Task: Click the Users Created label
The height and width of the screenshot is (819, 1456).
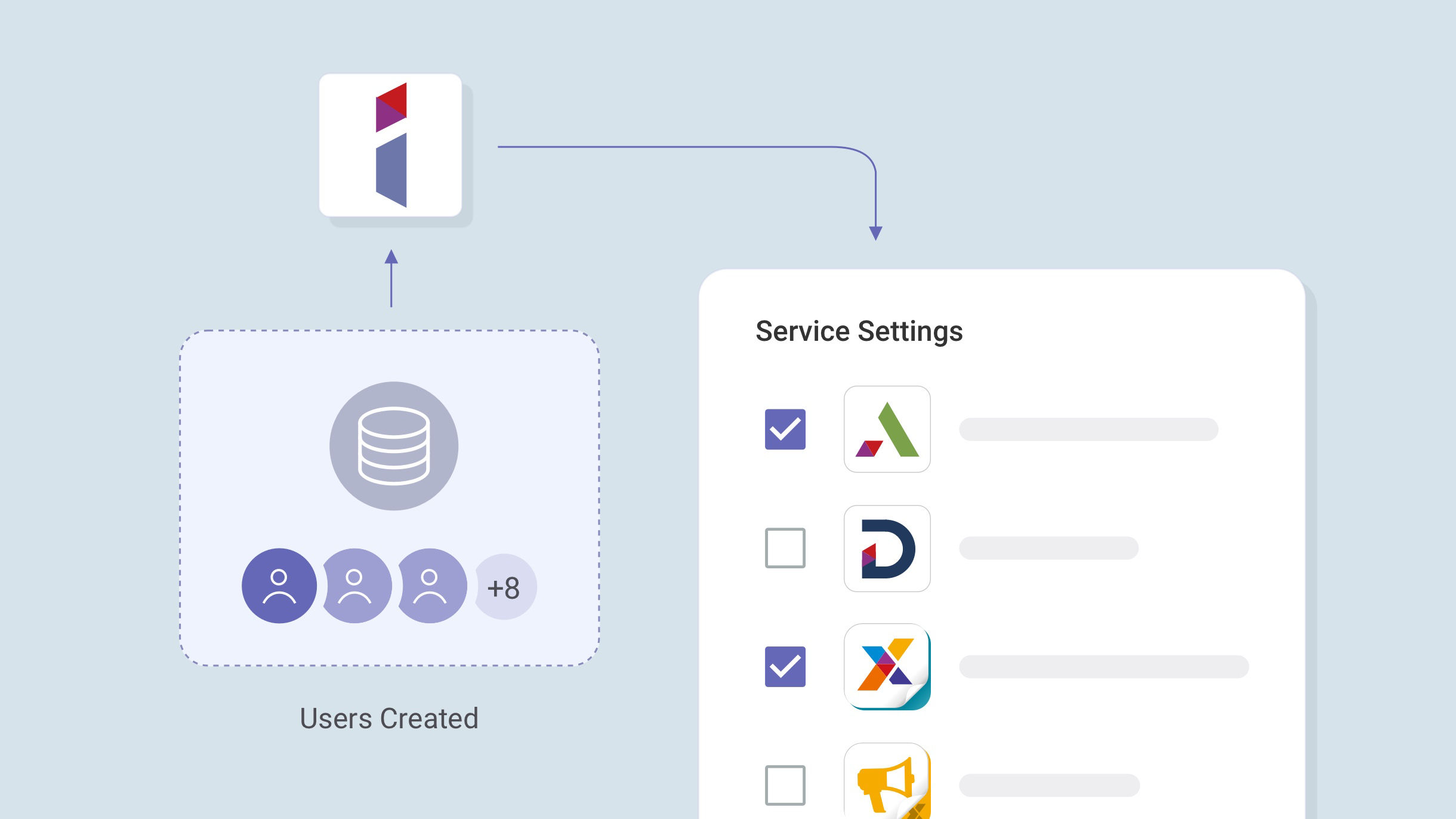Action: [389, 718]
